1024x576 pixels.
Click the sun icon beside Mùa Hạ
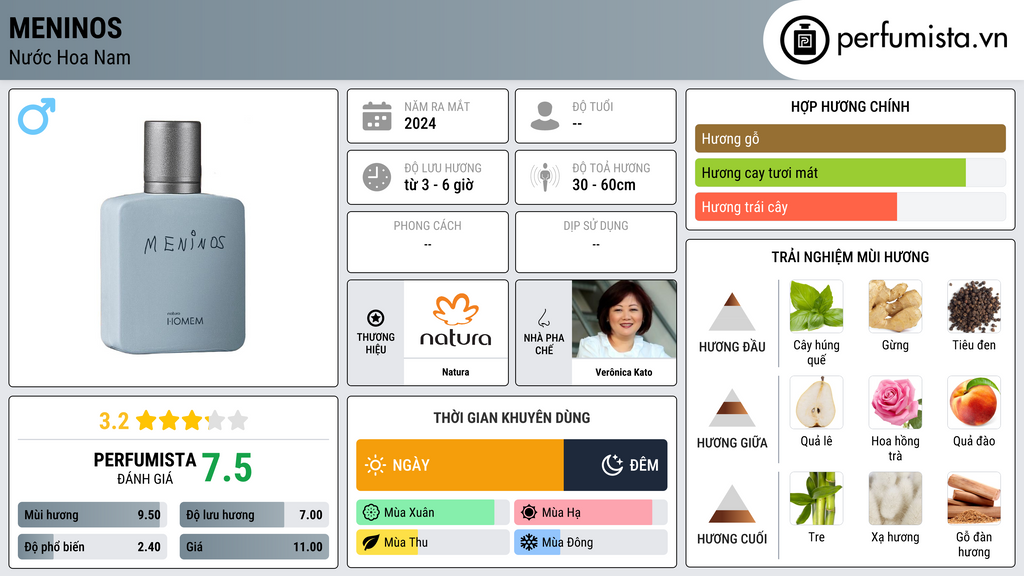click(529, 512)
